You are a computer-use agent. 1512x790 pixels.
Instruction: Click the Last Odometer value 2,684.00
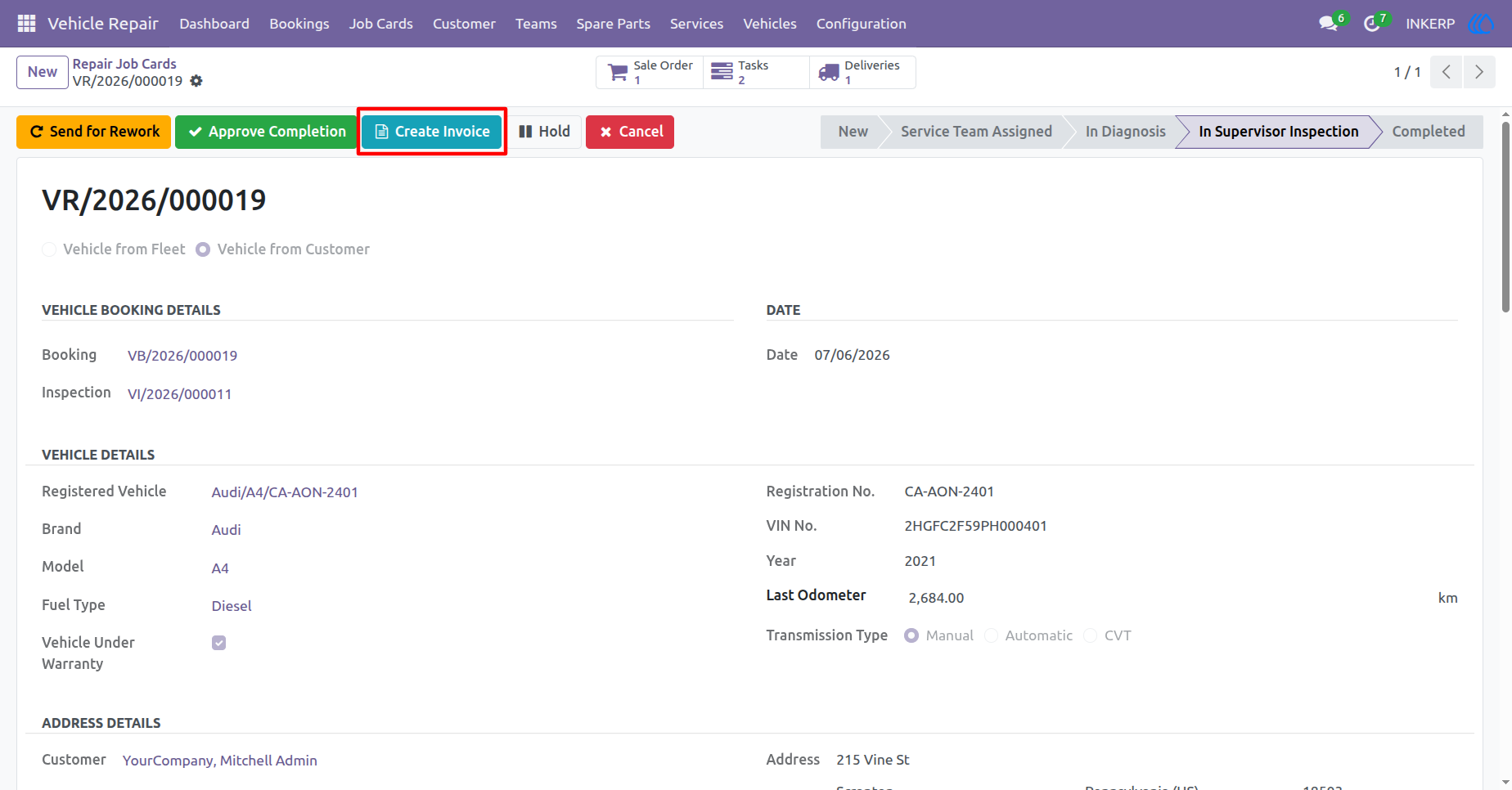(x=936, y=598)
